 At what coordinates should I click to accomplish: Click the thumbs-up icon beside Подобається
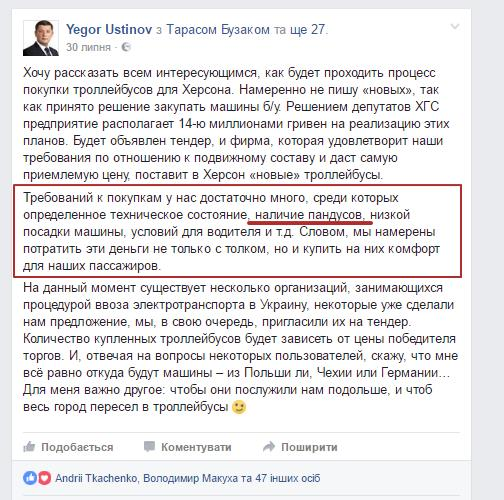29,446
